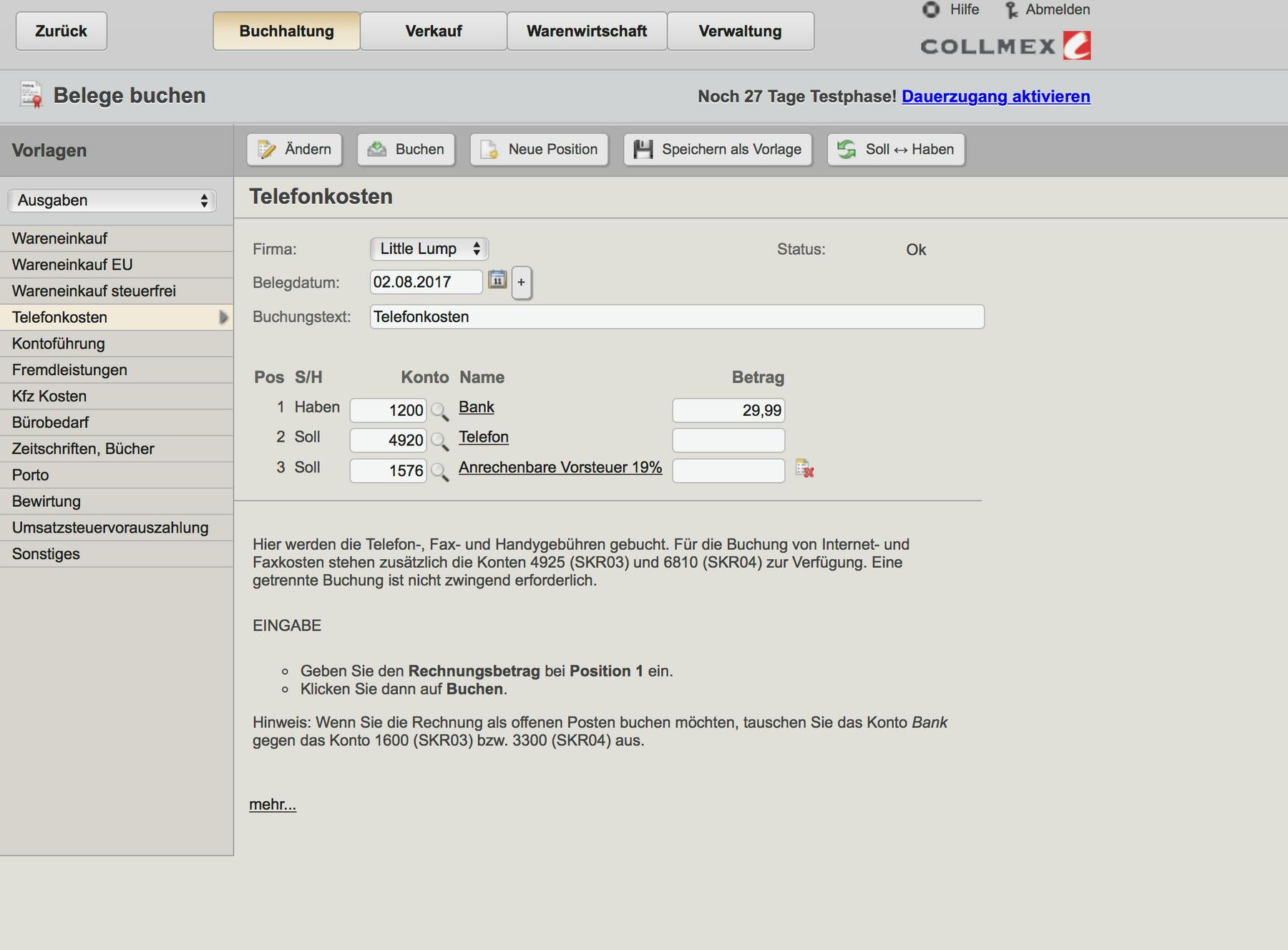
Task: Open the Ausgaben dropdown in Vorlagen
Action: click(112, 200)
